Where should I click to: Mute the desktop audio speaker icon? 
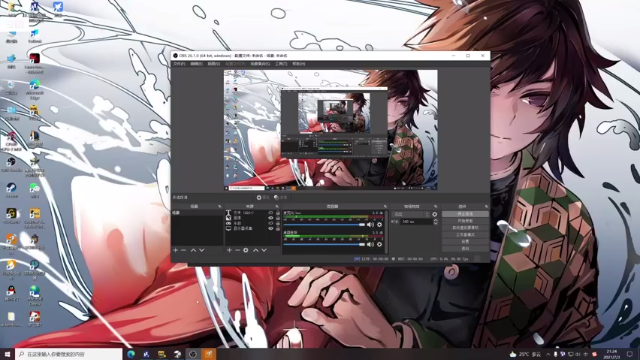(x=370, y=244)
